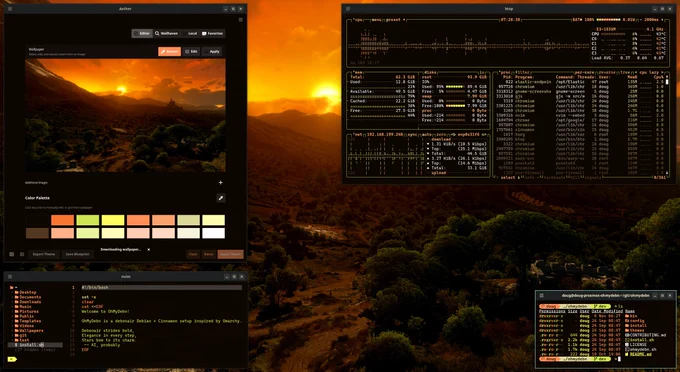Select install.sh in the nvim file tree
Viewport: 680px width, 372px height.
point(35,345)
